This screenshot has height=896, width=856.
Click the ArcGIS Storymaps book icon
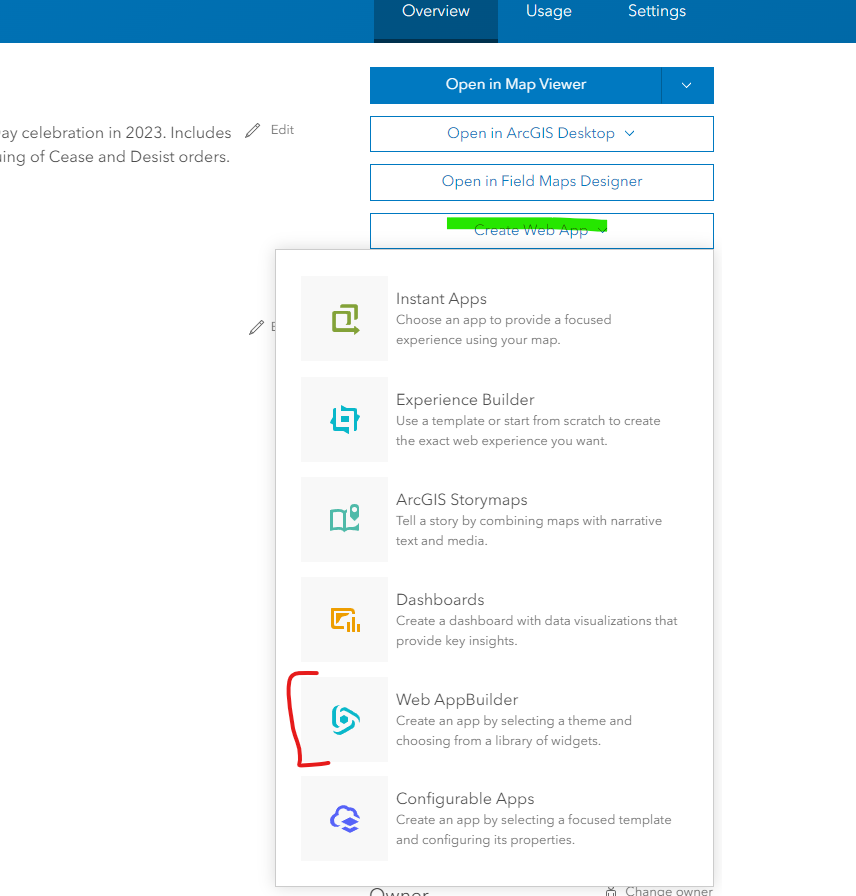click(x=344, y=519)
